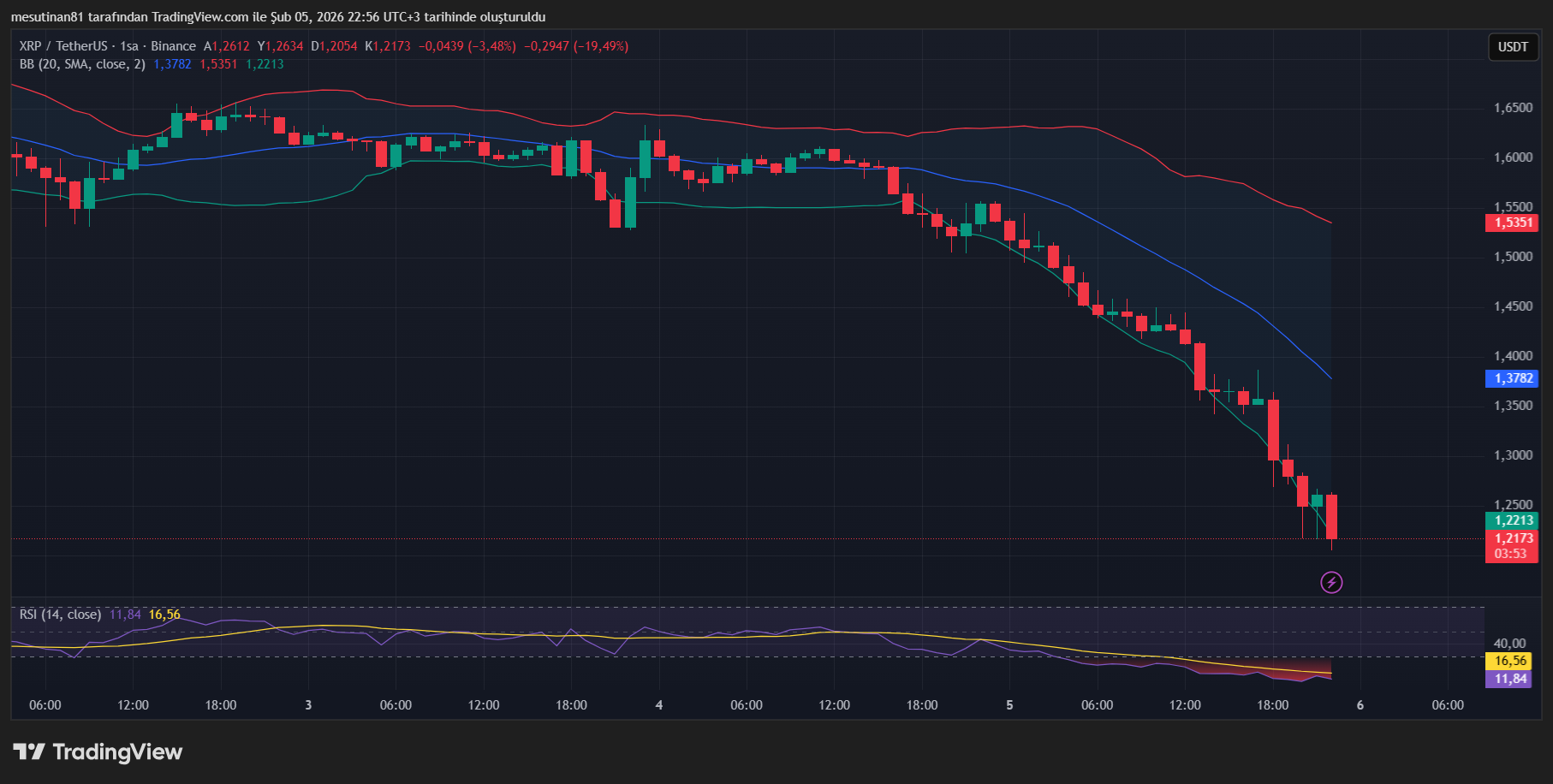Click the blue 1,3782 basis line price label
This screenshot has height=784, width=1553.
tap(1511, 377)
